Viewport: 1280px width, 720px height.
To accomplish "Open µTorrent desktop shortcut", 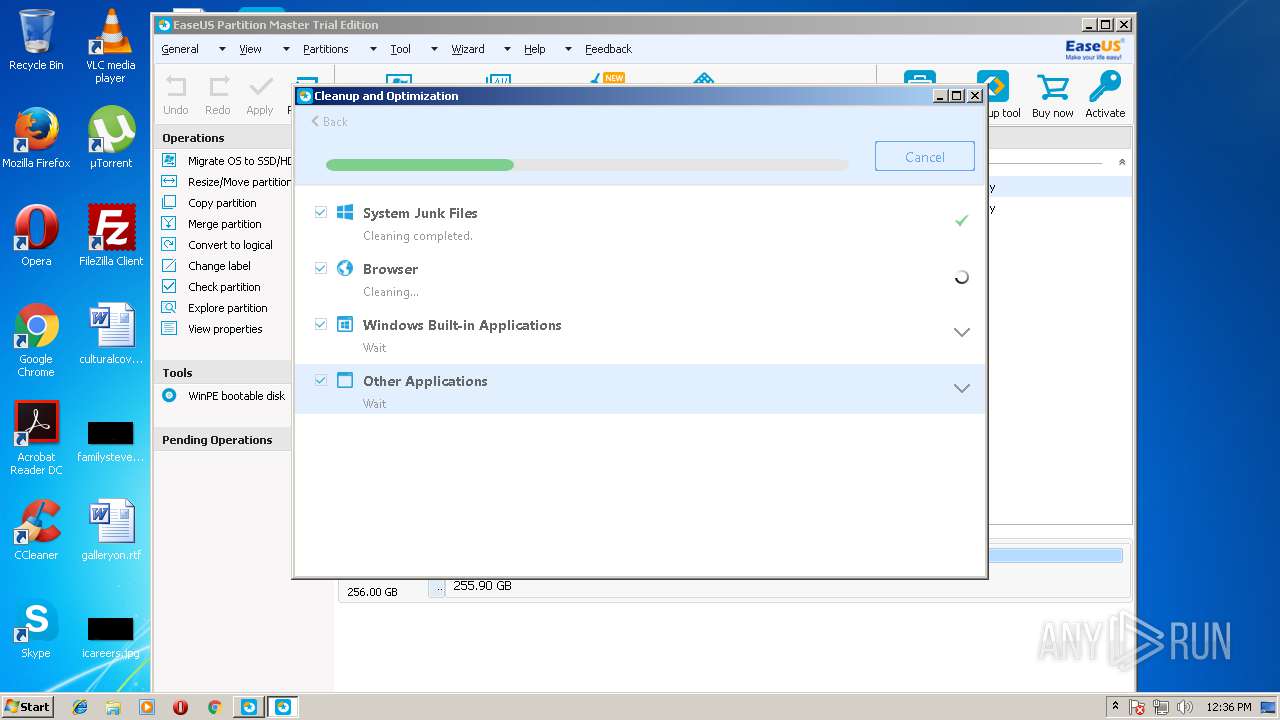I will tap(111, 138).
